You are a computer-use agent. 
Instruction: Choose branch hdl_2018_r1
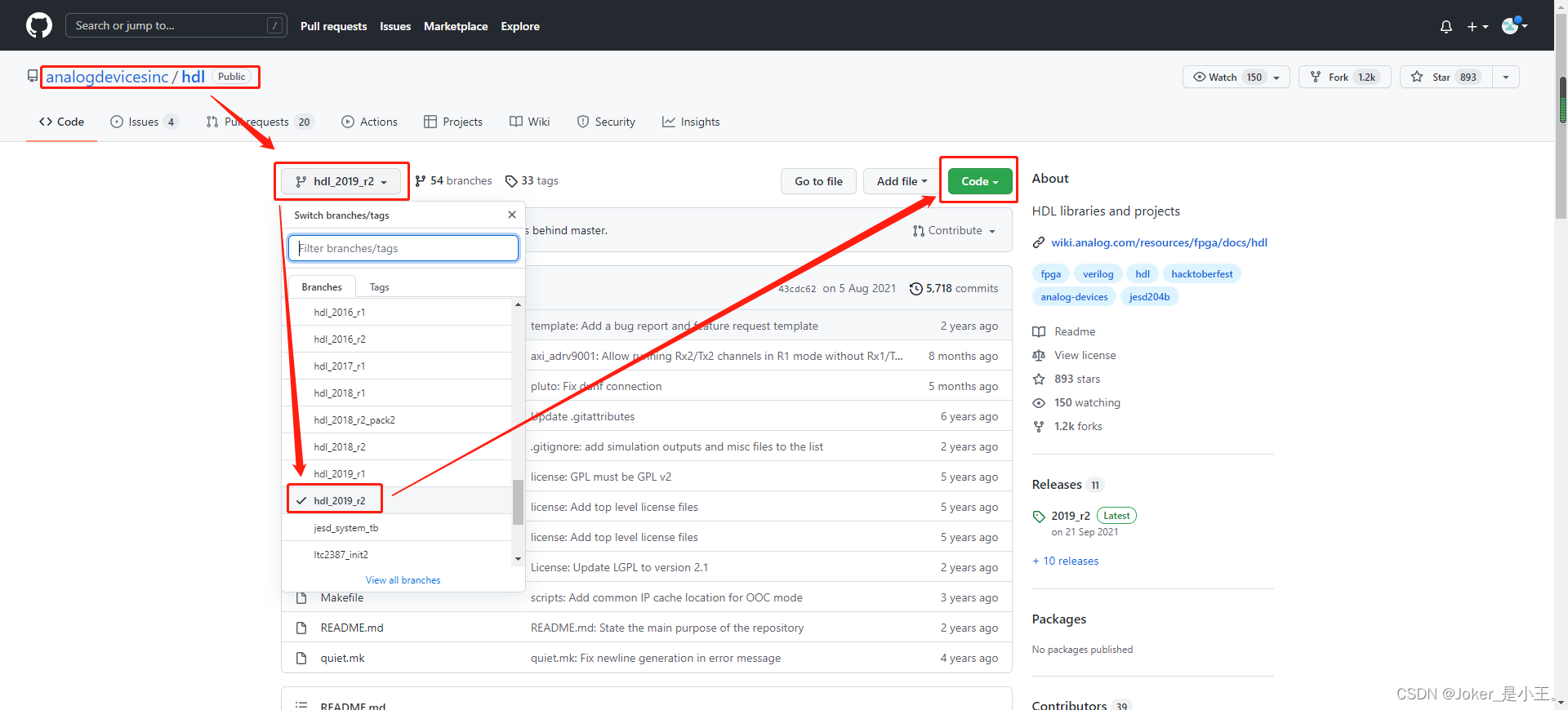[397, 393]
